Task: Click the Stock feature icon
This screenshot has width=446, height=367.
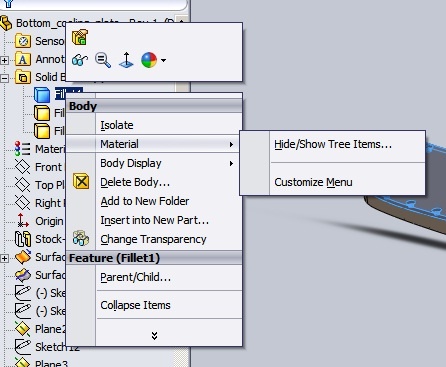Action: click(23, 239)
